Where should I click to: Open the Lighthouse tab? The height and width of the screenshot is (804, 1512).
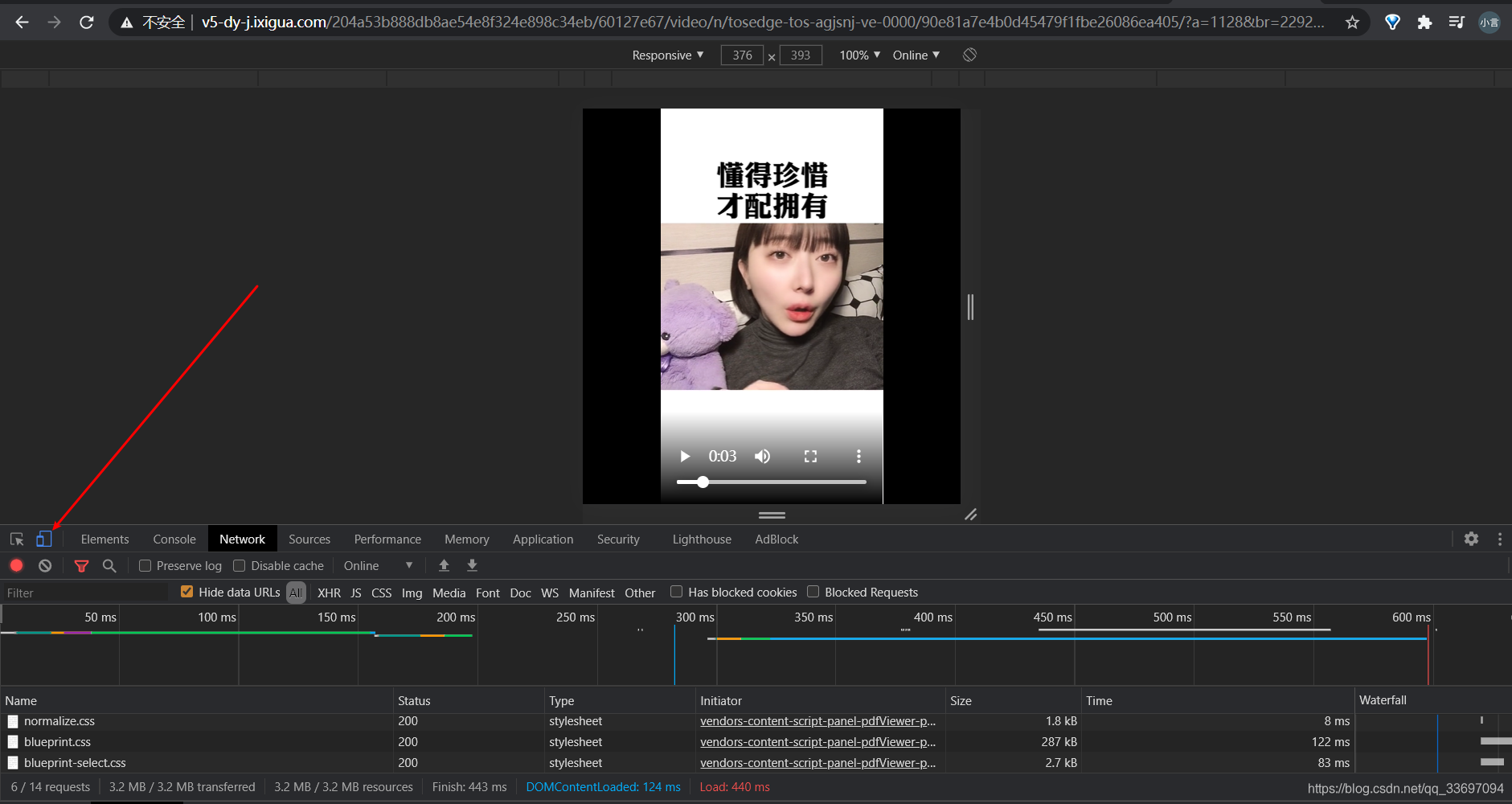pos(702,539)
